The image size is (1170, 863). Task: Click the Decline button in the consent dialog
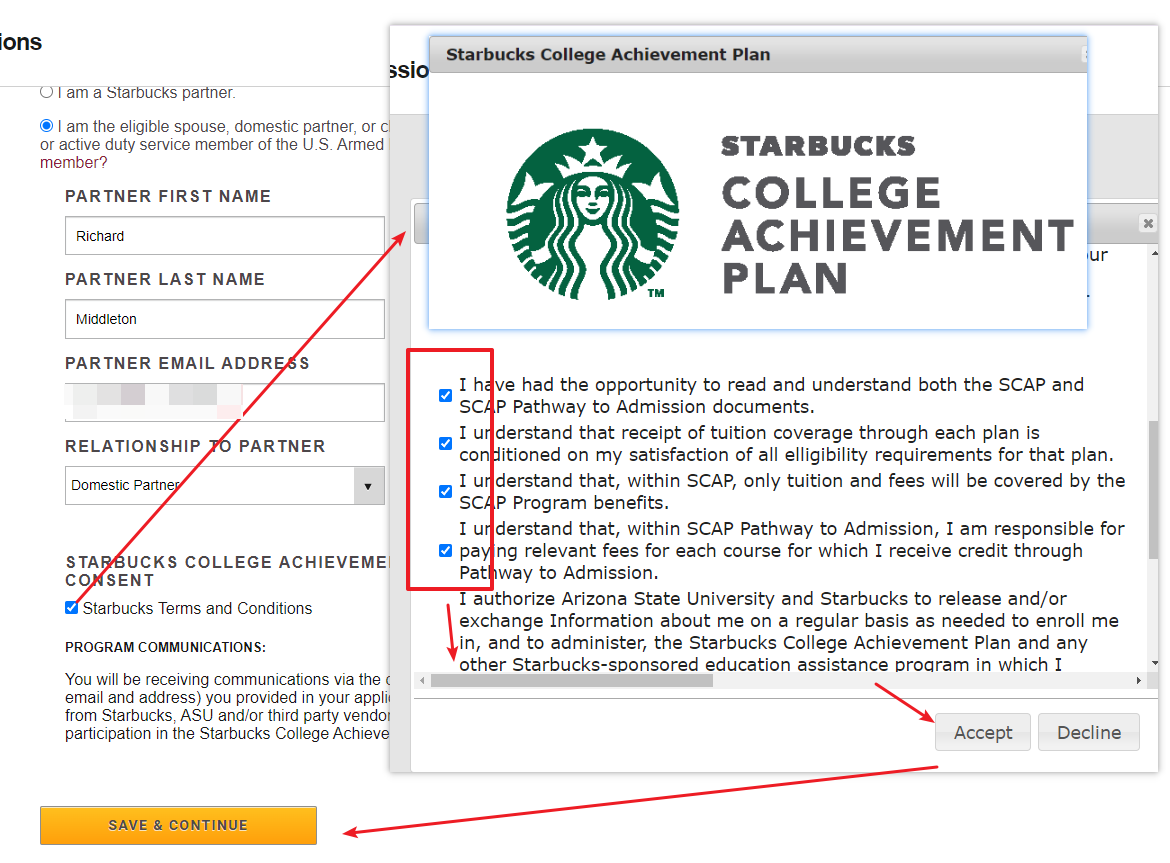1089,732
